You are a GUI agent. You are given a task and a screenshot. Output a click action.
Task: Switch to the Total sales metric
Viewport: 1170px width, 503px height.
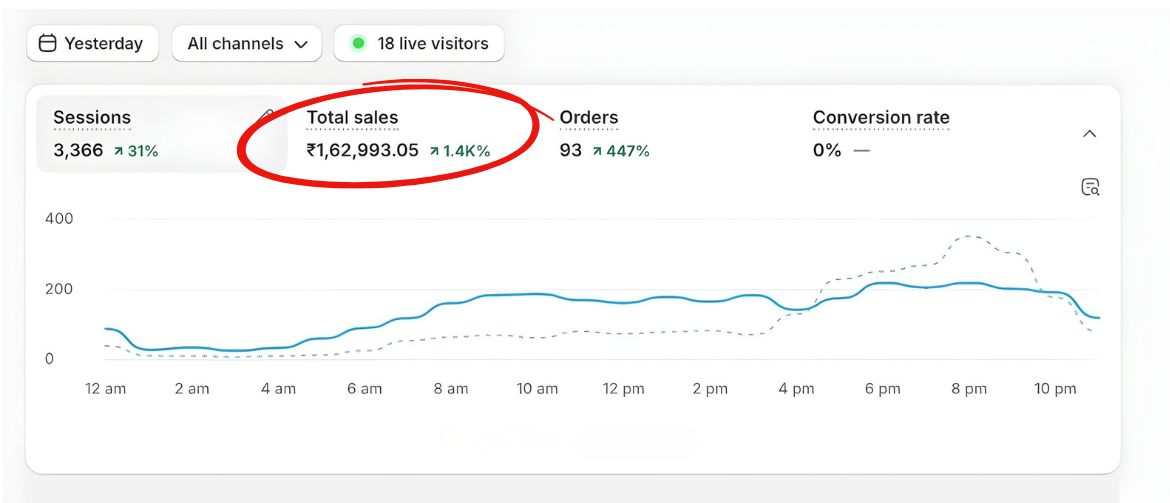click(x=352, y=118)
